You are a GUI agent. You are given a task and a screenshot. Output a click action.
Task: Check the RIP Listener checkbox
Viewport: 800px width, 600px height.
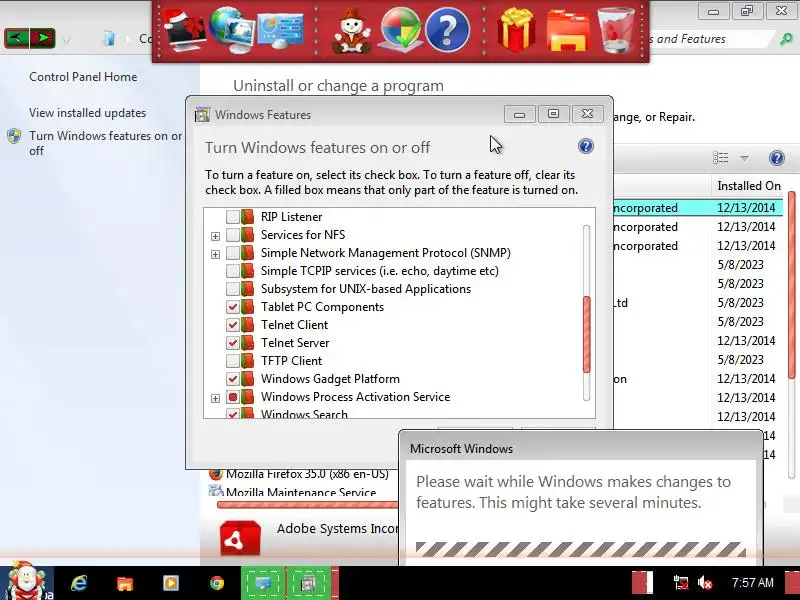[233, 217]
